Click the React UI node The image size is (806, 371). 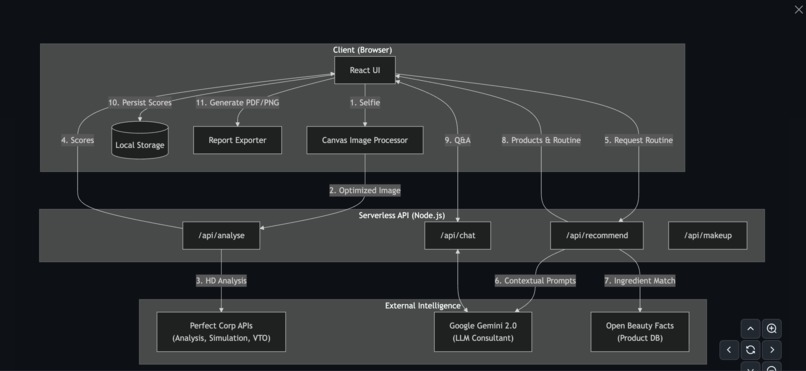365,70
